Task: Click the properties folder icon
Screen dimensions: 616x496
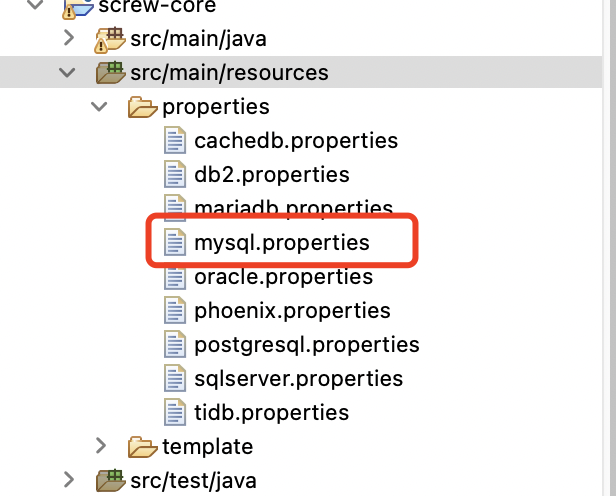Action: coord(142,107)
